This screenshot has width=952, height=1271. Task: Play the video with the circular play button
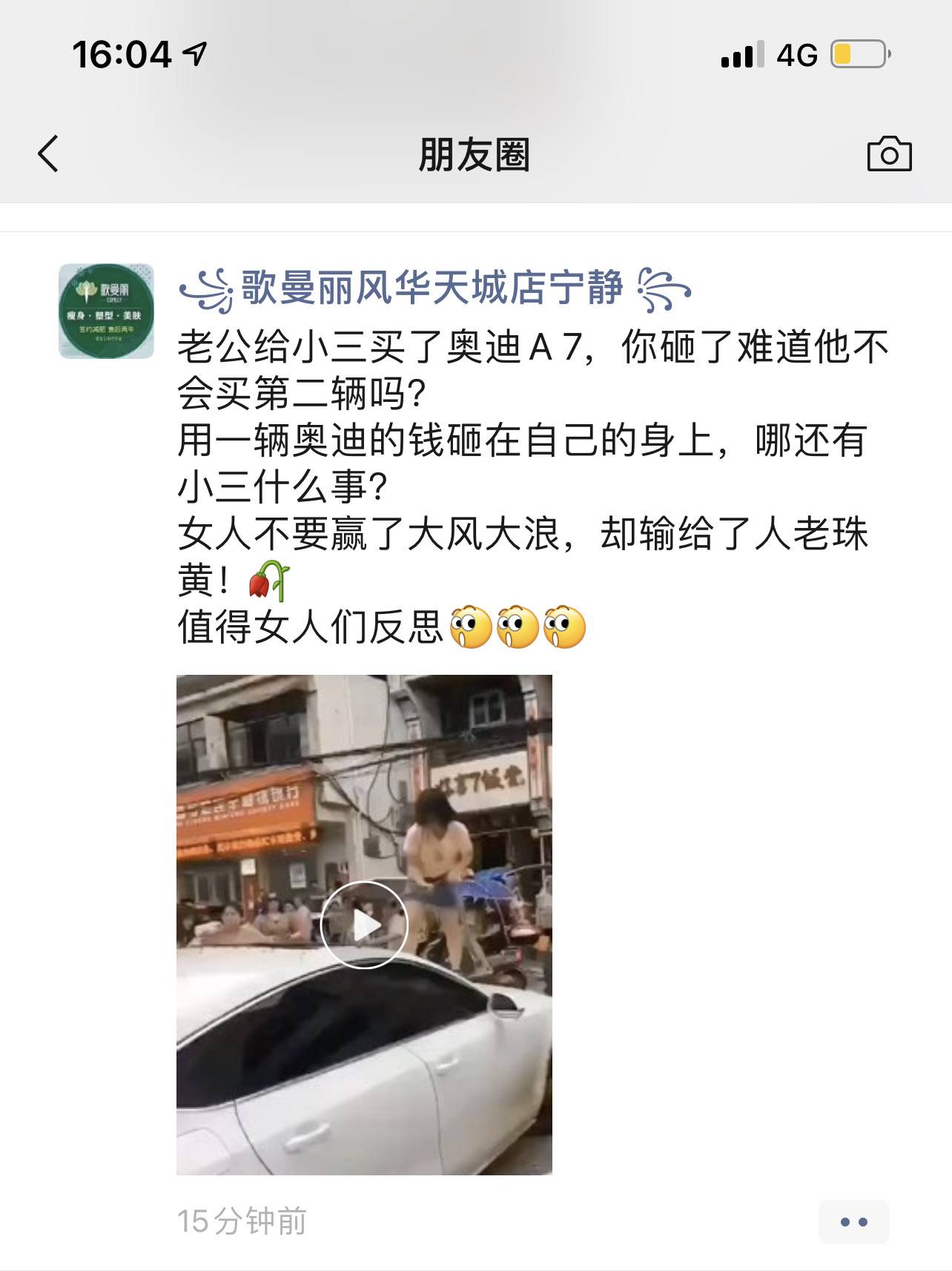tap(364, 924)
